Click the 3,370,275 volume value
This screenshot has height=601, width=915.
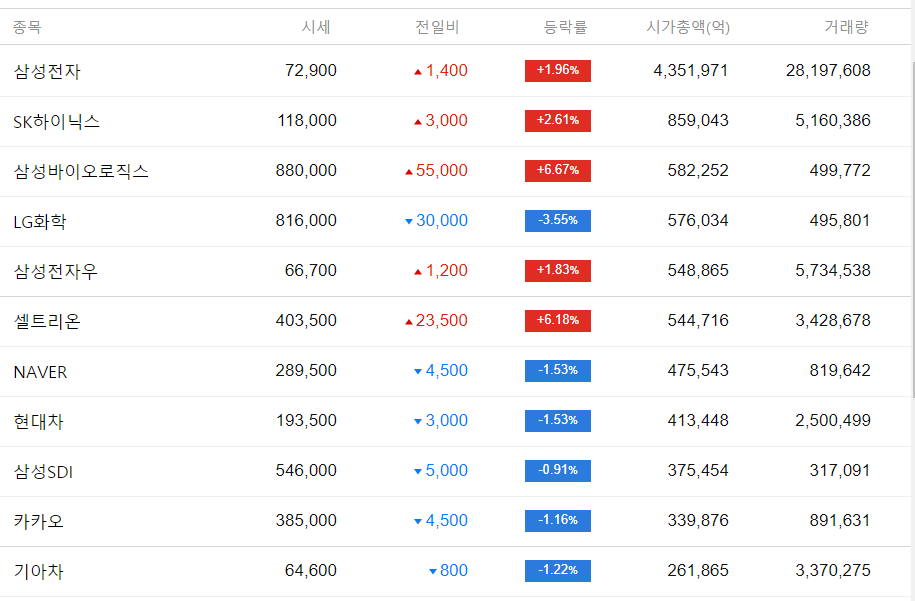click(833, 571)
